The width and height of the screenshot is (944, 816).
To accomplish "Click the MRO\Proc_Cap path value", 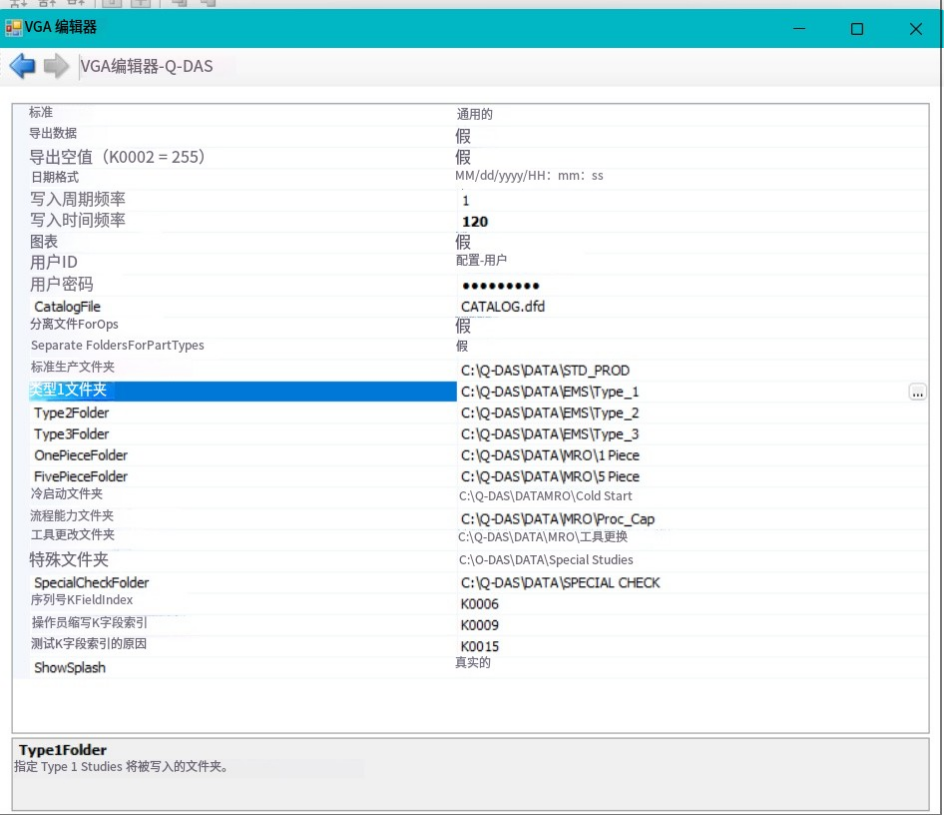I will point(557,519).
